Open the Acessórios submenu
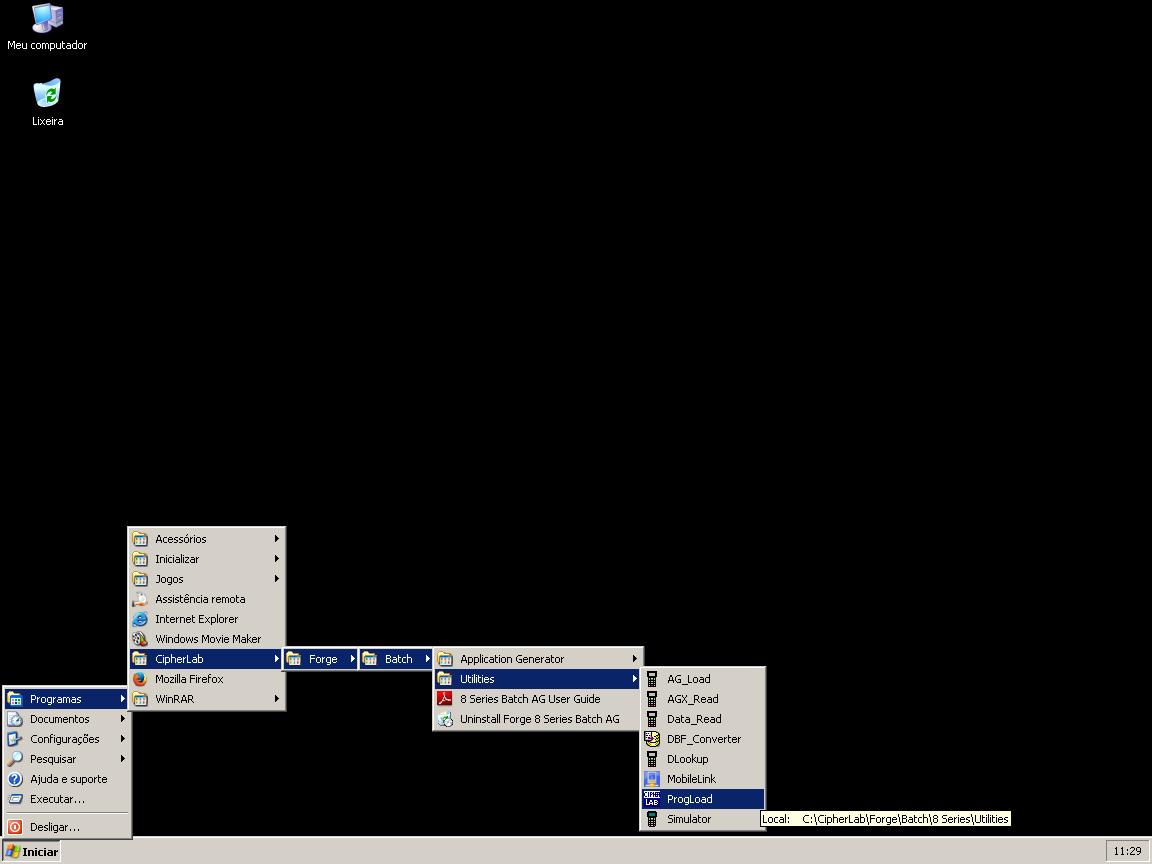The image size is (1152, 864). pyautogui.click(x=206, y=539)
